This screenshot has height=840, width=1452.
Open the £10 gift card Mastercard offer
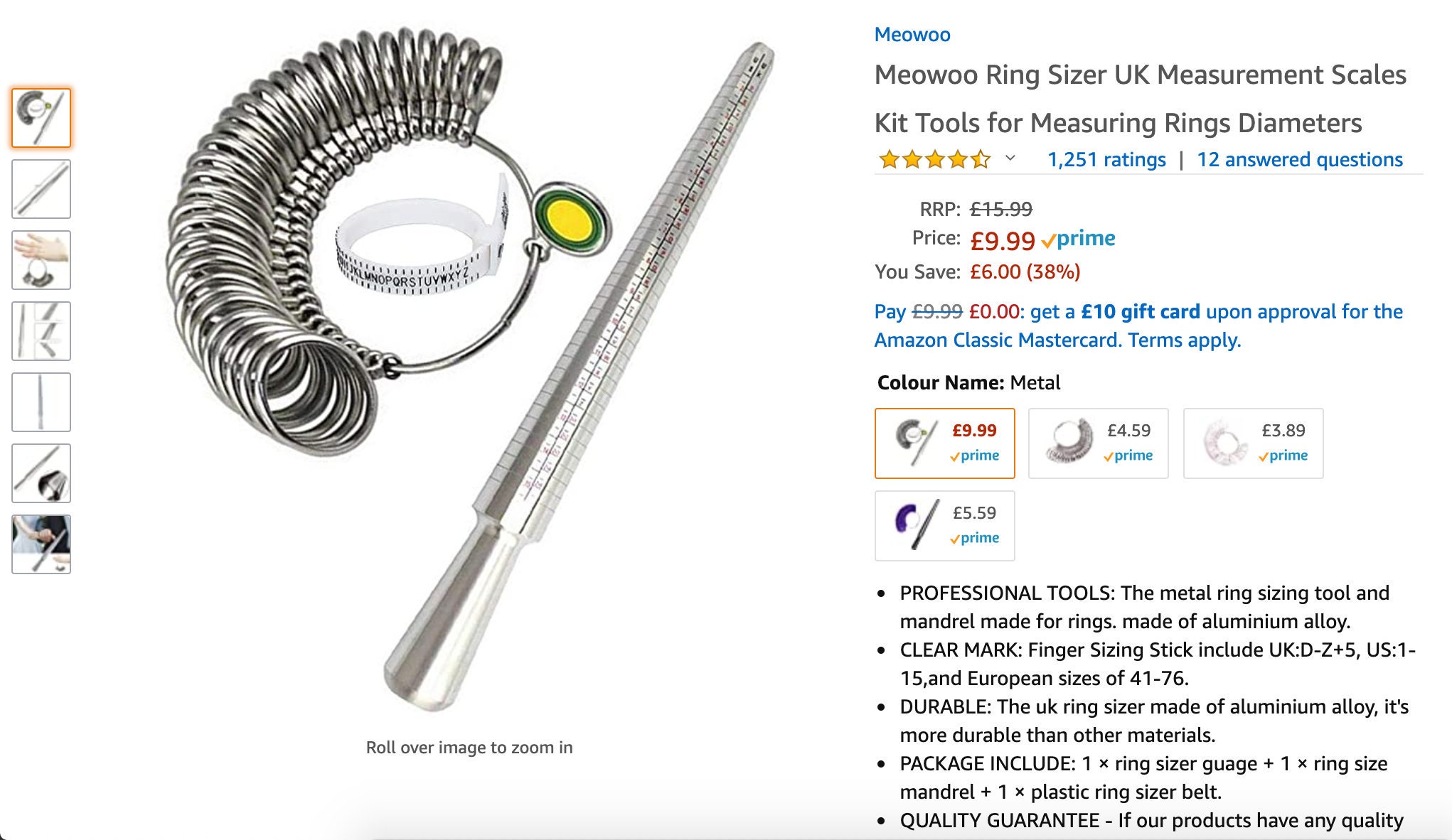tap(1138, 325)
